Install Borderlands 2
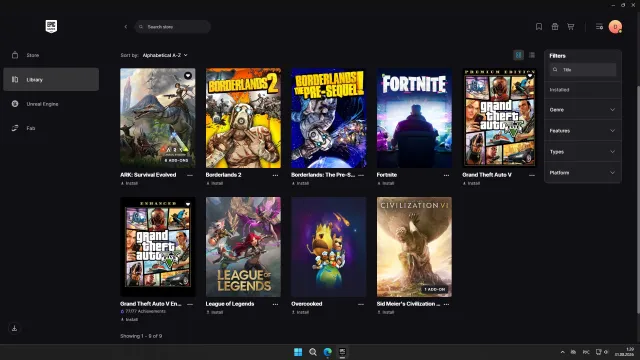This screenshot has height=360, width=640. click(215, 183)
